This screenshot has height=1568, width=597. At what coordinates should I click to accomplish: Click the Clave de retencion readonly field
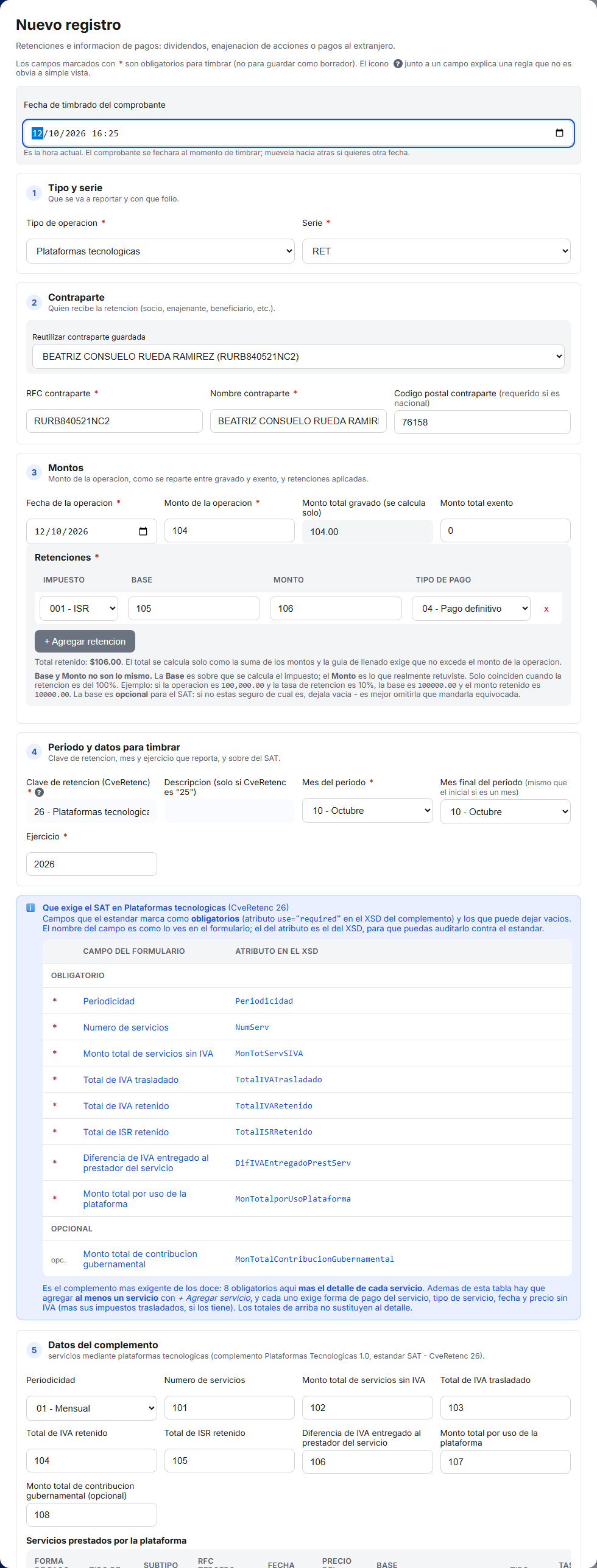(x=91, y=812)
